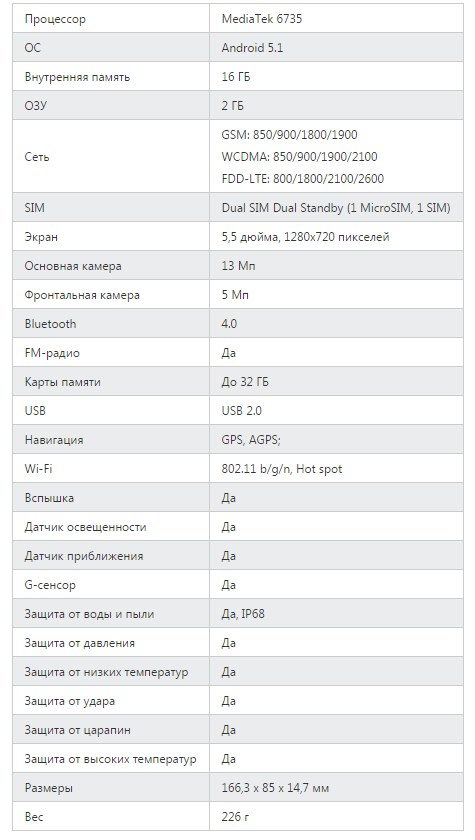The height and width of the screenshot is (840, 475).
Task: Click the 226 г weight value
Action: 235,818
